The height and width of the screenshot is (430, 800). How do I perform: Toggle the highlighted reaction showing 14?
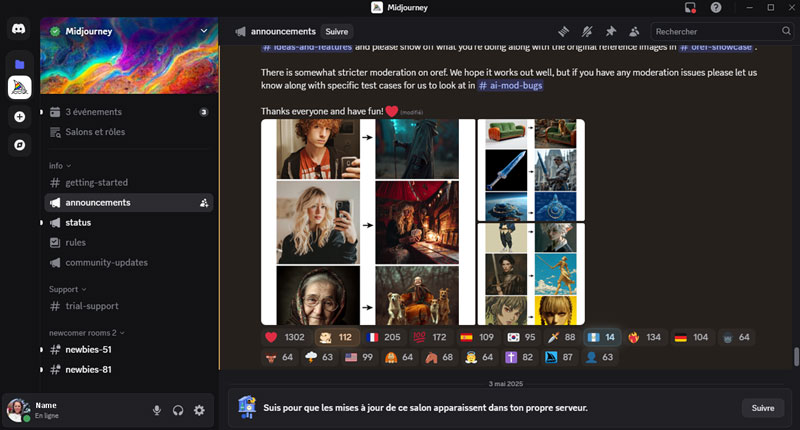pyautogui.click(x=602, y=337)
